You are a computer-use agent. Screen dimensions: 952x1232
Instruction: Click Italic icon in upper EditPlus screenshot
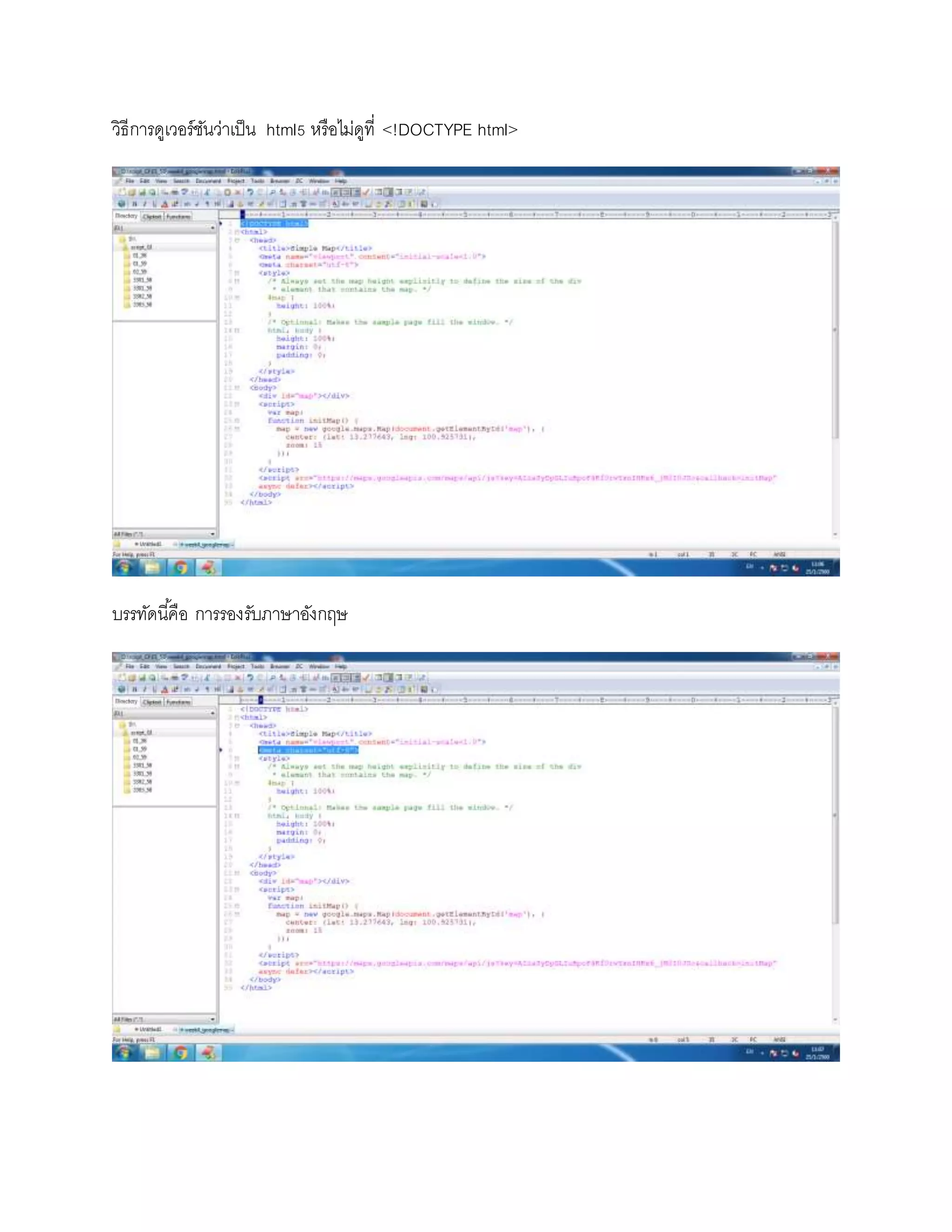[145, 204]
